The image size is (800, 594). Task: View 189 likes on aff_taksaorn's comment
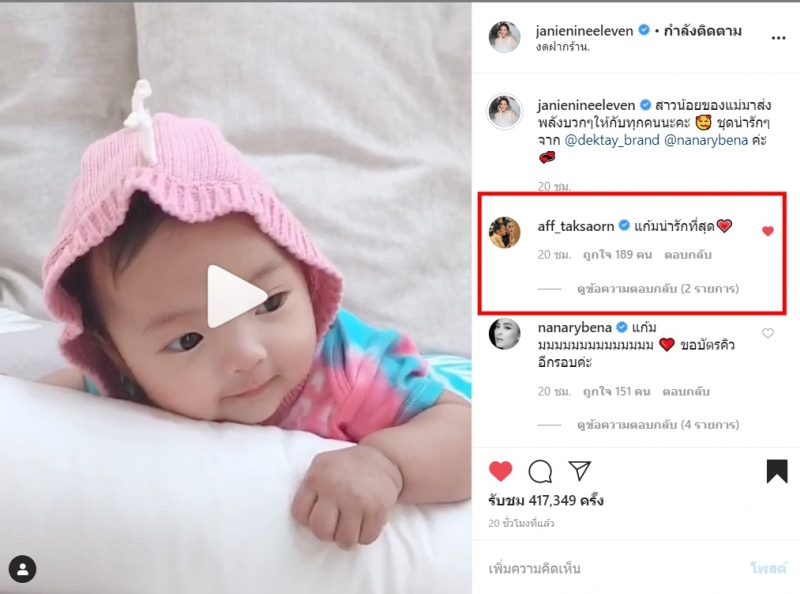[617, 255]
